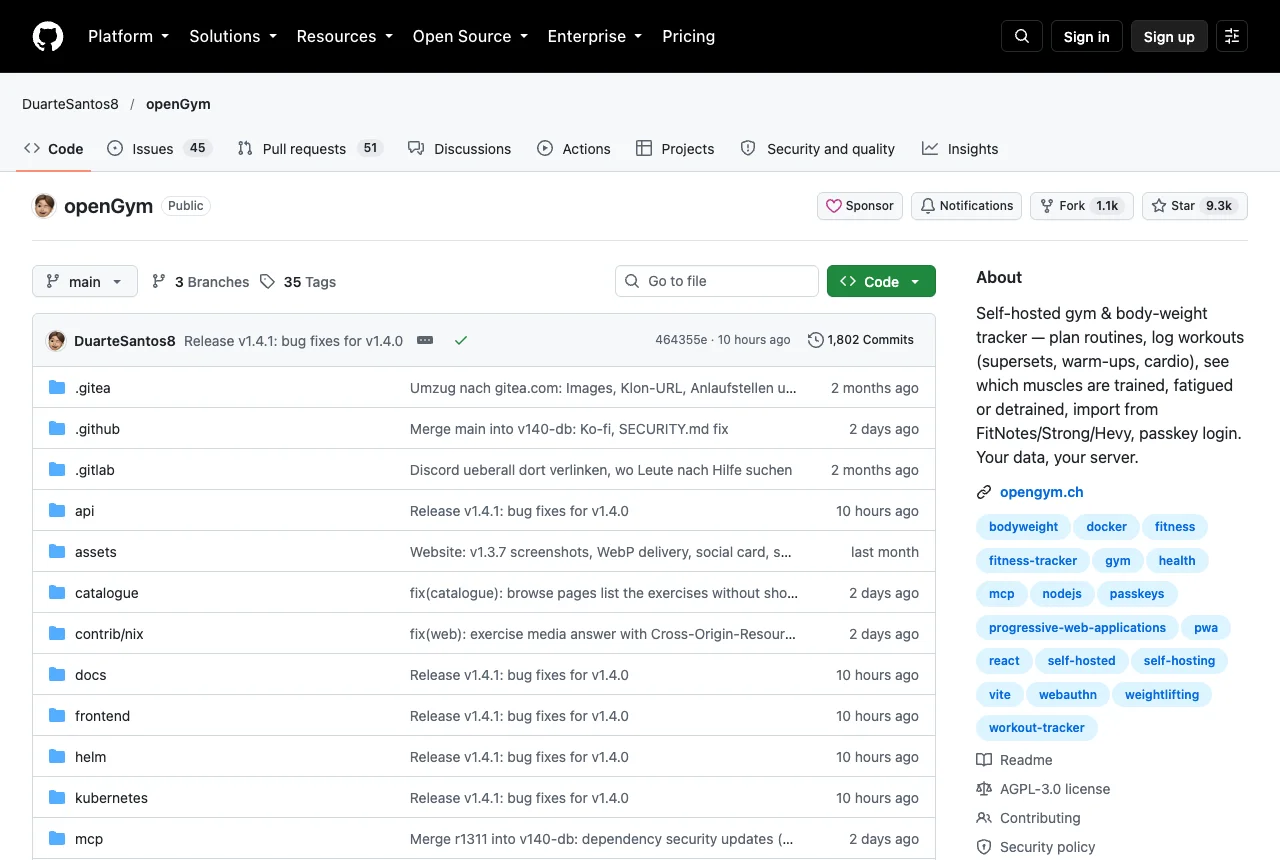Viewport: 1280px width, 860px height.
Task: Open the Pull requests tab
Action: point(310,148)
